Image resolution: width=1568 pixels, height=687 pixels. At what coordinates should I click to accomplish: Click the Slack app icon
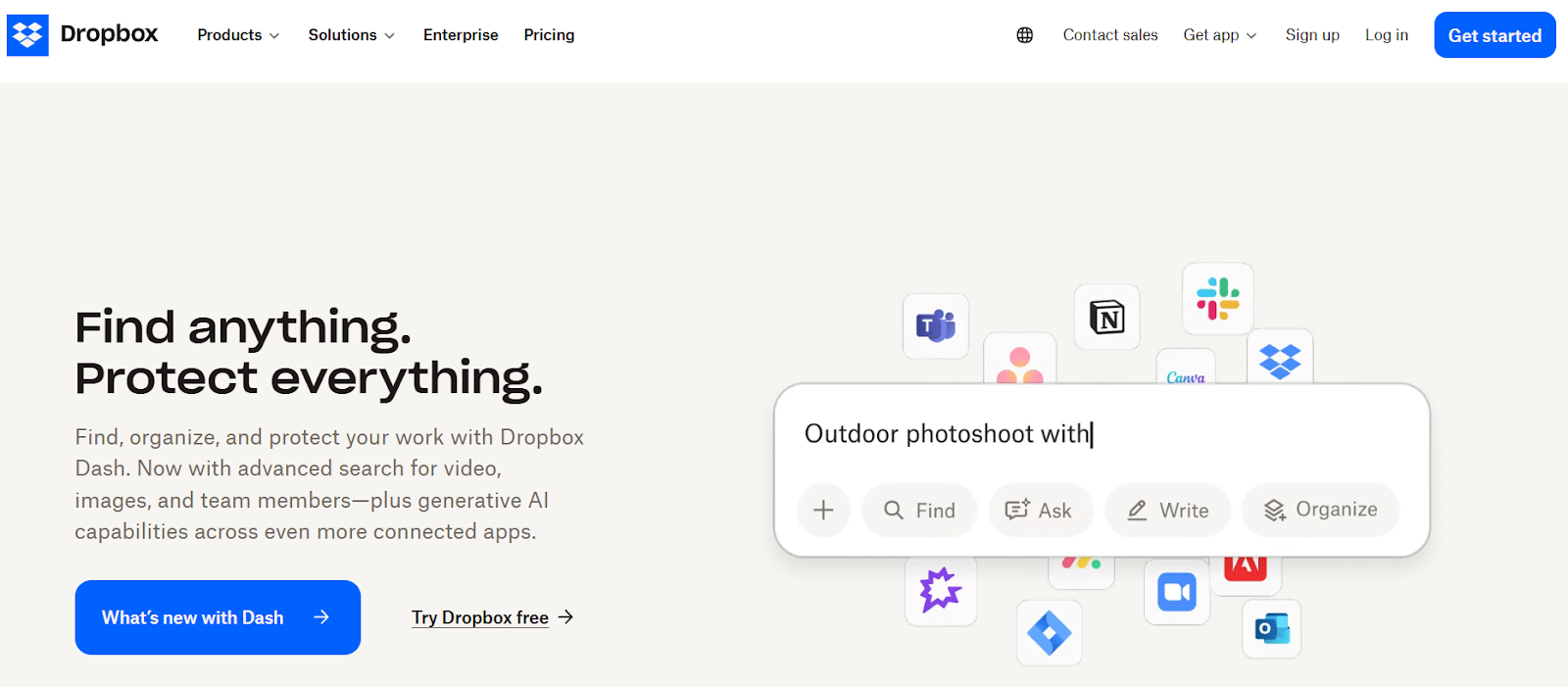(1218, 299)
